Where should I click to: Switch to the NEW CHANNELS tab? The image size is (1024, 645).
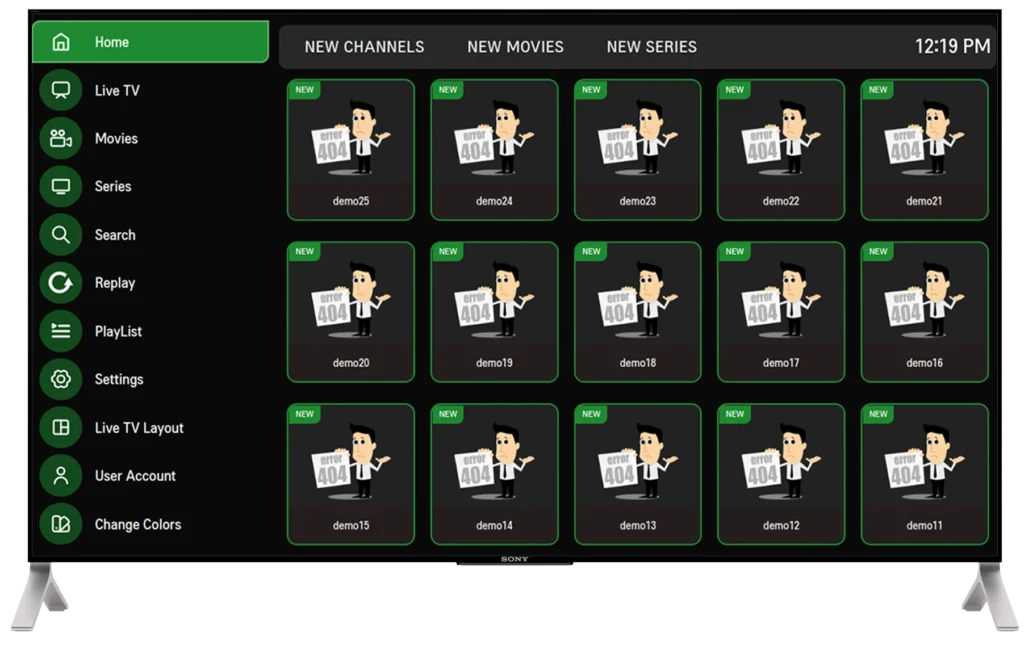tap(364, 47)
